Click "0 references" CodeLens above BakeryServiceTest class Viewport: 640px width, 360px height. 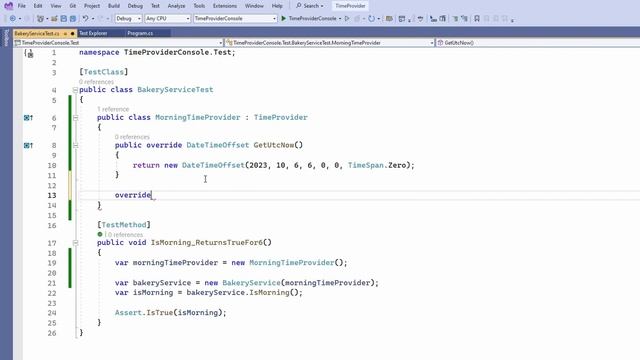click(96, 82)
